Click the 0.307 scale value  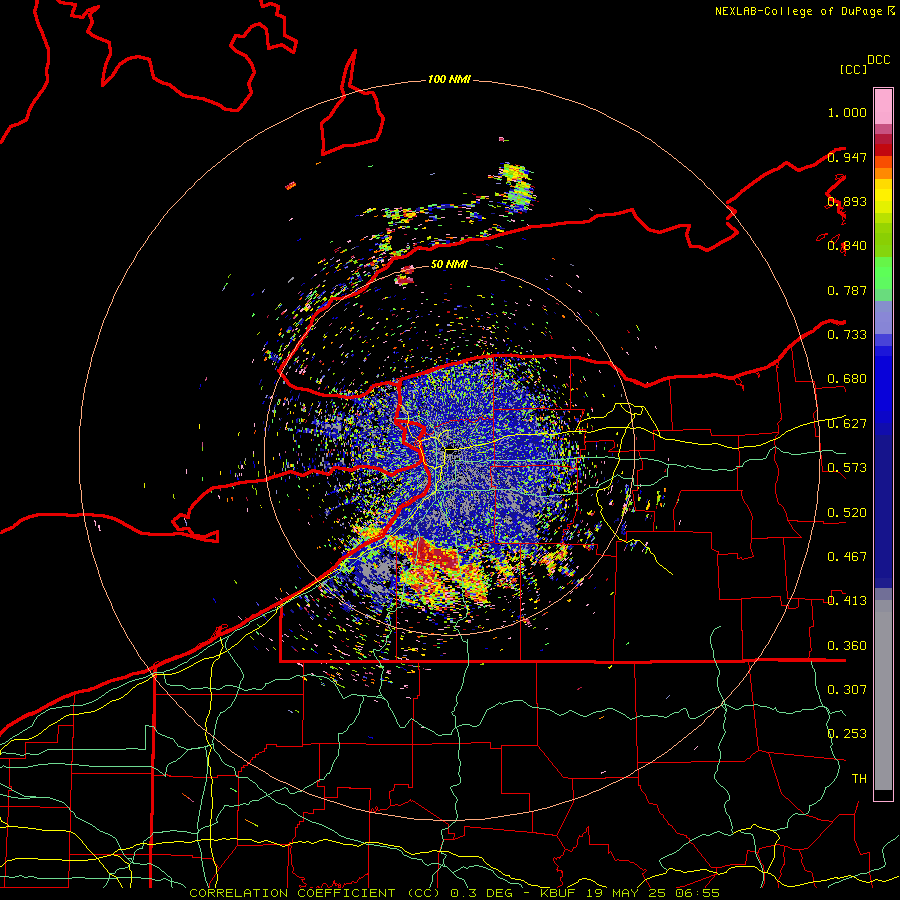pos(847,690)
